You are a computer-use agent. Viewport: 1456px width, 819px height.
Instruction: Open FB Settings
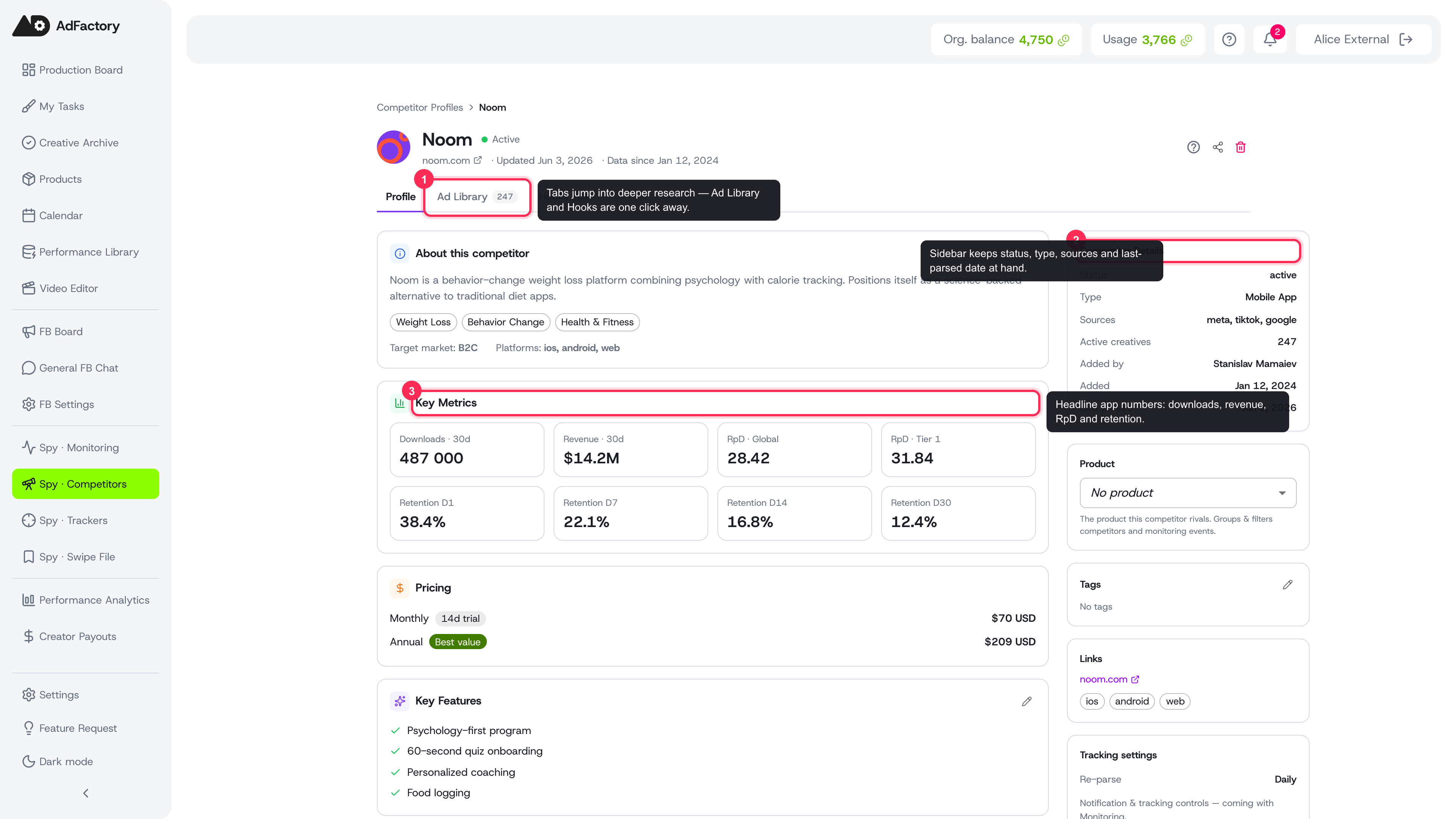point(85,404)
